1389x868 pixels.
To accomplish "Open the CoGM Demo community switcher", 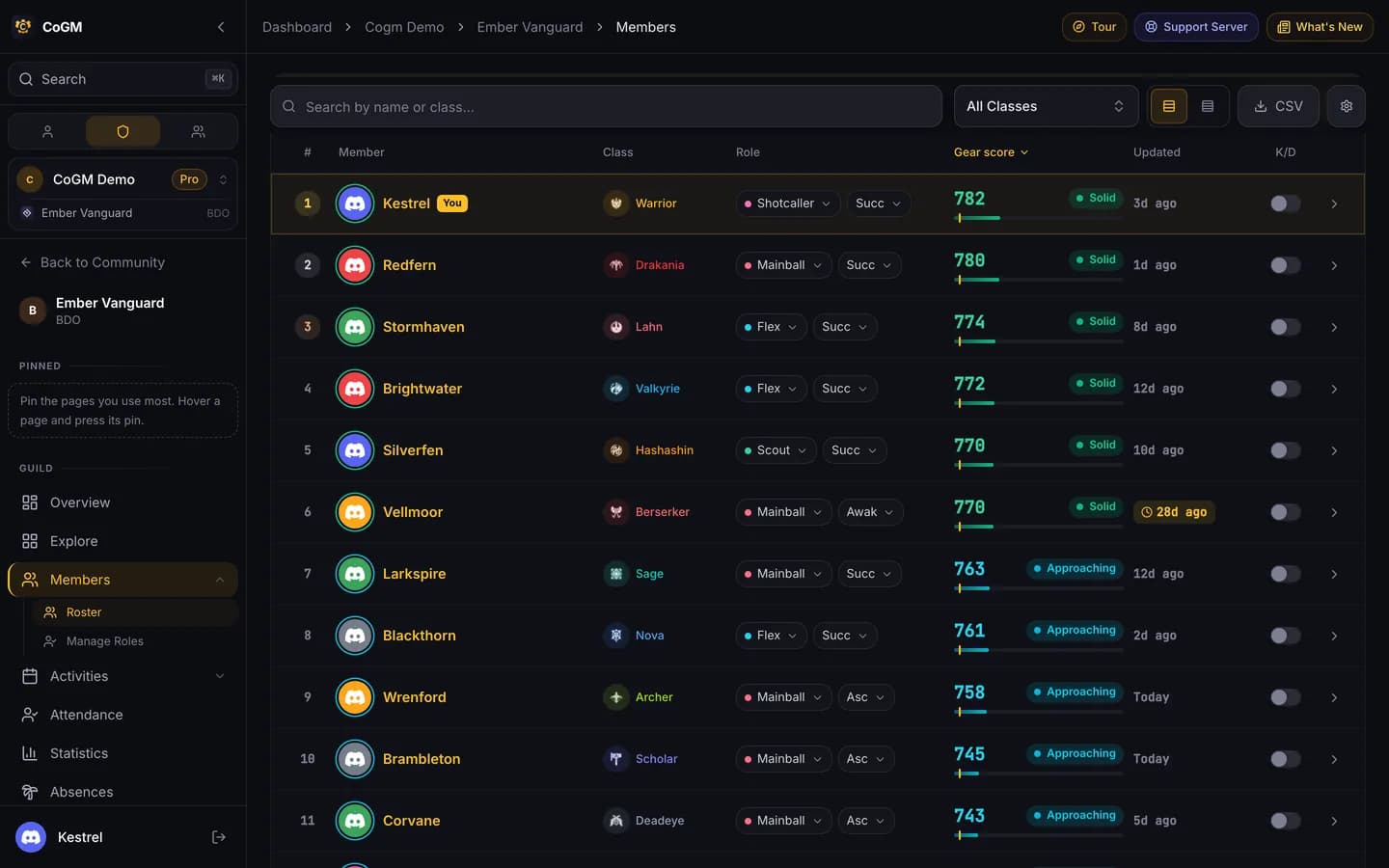I will 123,179.
